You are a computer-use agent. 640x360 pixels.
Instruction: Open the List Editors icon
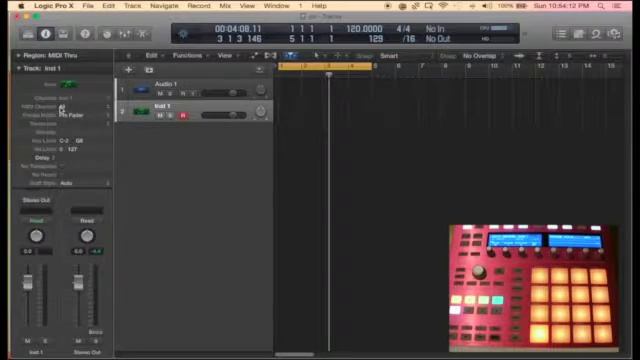(x=561, y=34)
